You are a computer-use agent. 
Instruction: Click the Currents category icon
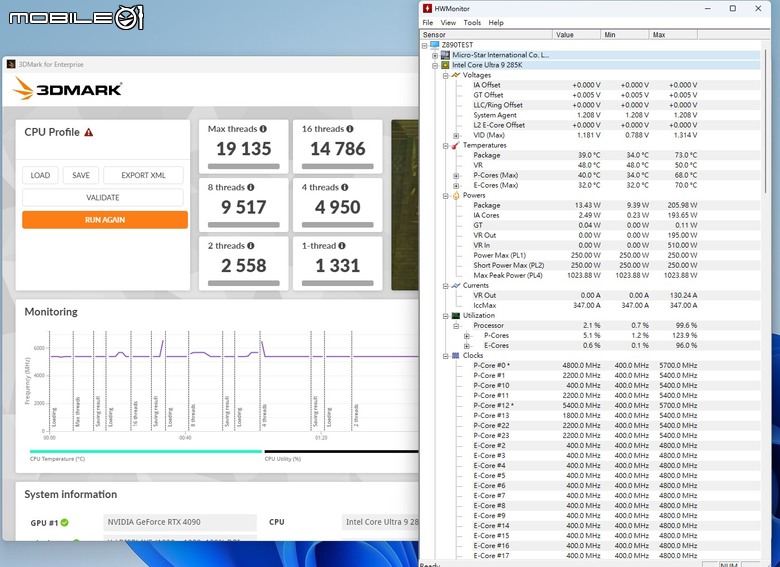[x=456, y=285]
